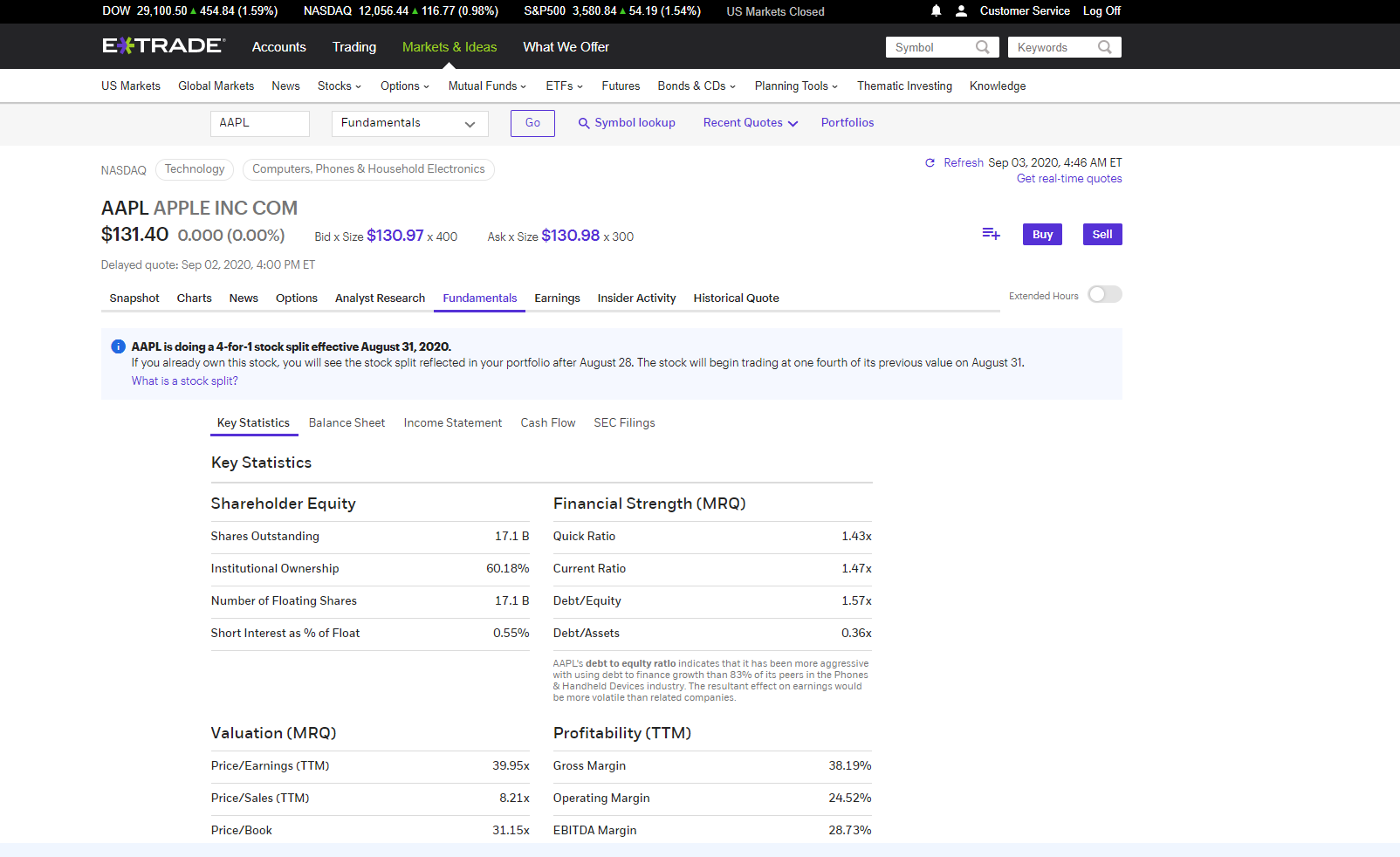Open the 'What is a stock split?' link

(184, 381)
